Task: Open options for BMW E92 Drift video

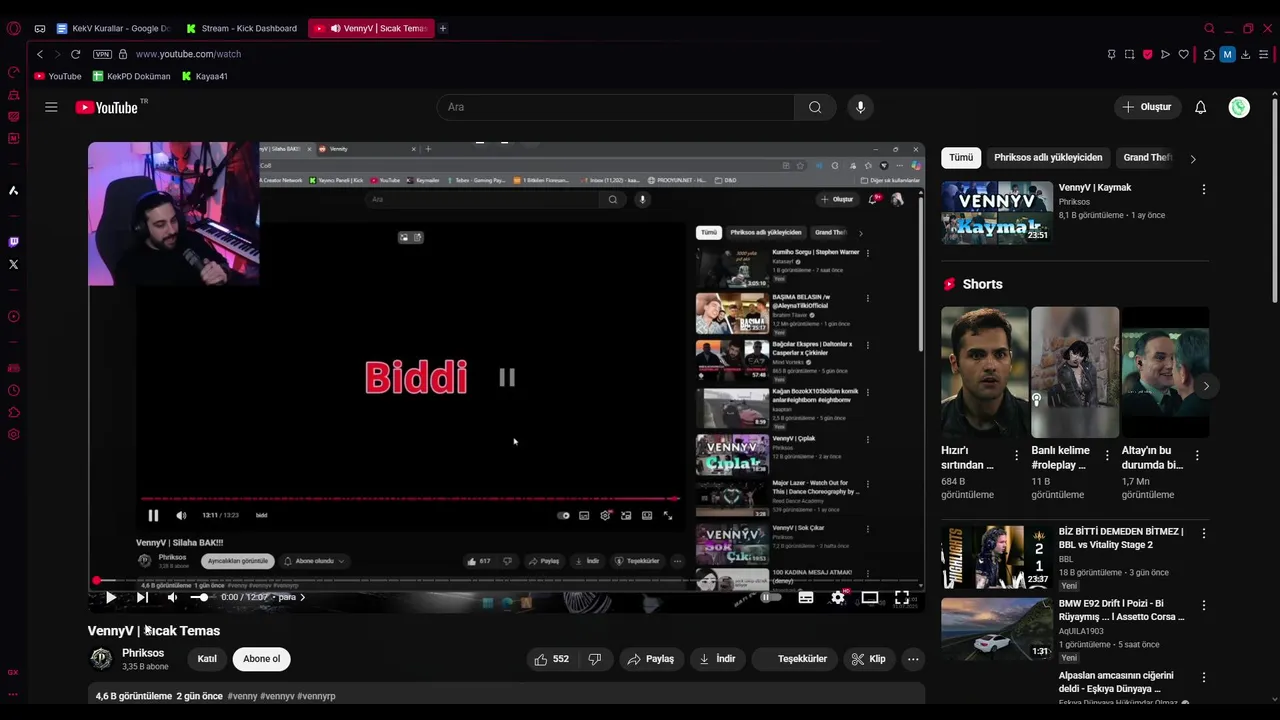Action: pos(1203,605)
